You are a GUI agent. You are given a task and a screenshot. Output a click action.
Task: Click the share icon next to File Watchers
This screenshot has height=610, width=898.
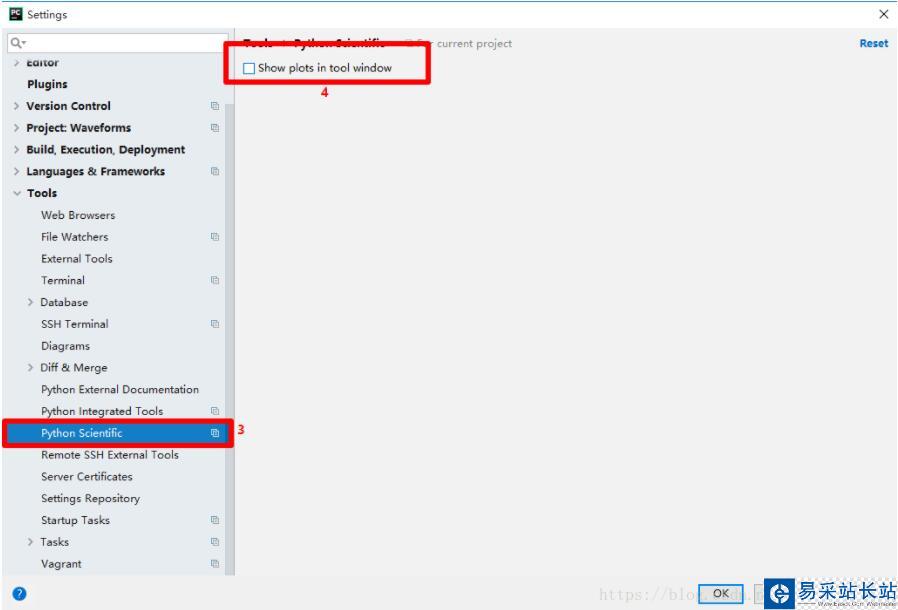point(215,237)
